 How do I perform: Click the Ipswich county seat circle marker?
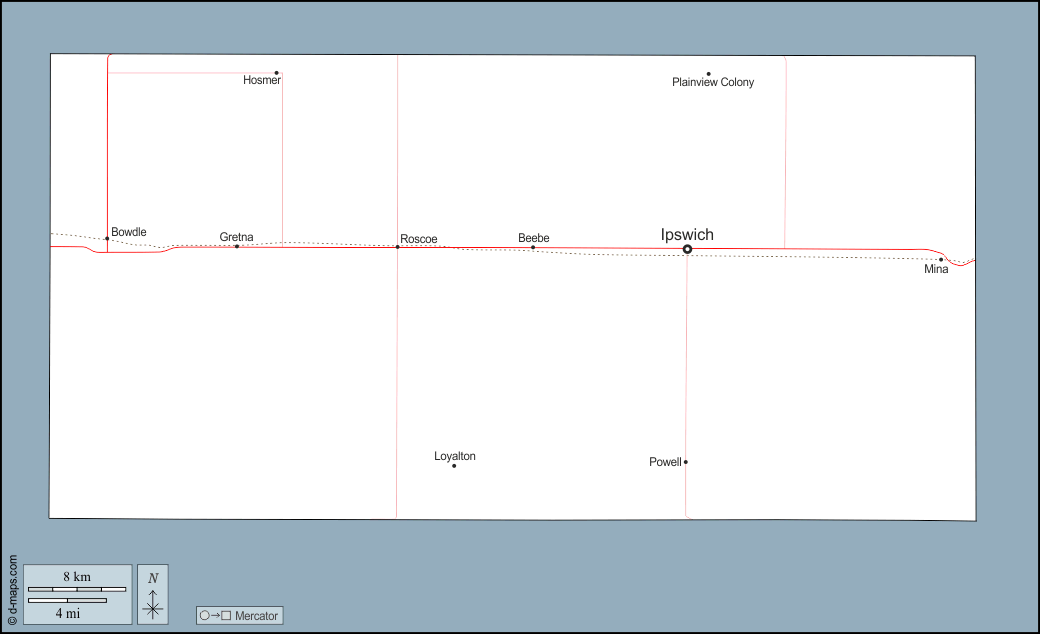pos(687,249)
